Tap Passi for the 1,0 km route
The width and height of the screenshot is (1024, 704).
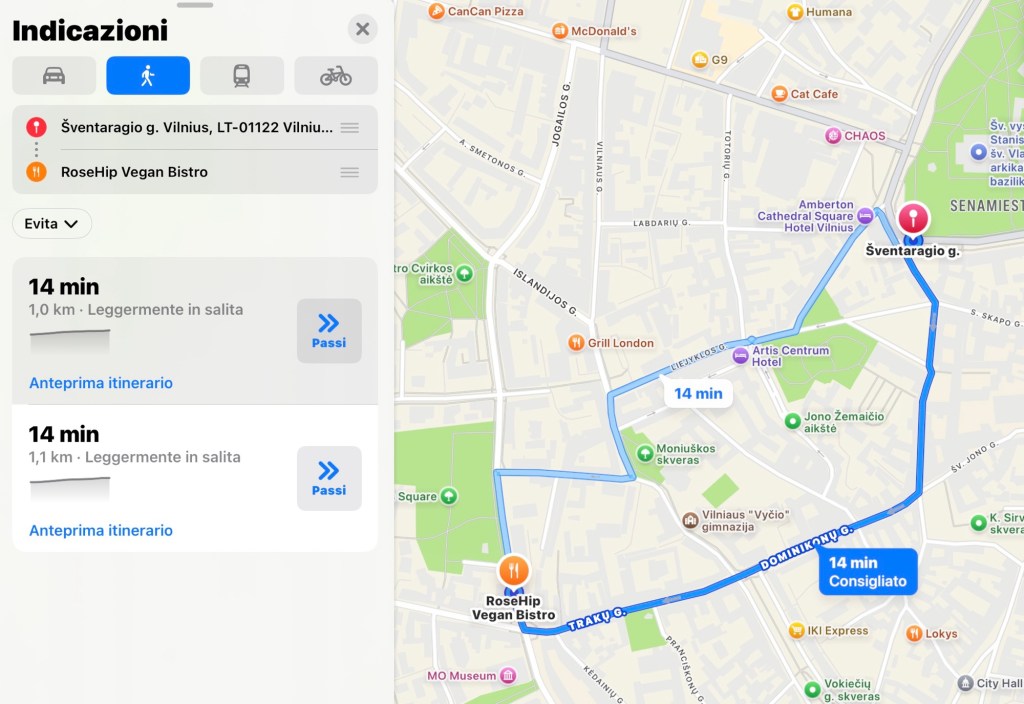pos(329,331)
